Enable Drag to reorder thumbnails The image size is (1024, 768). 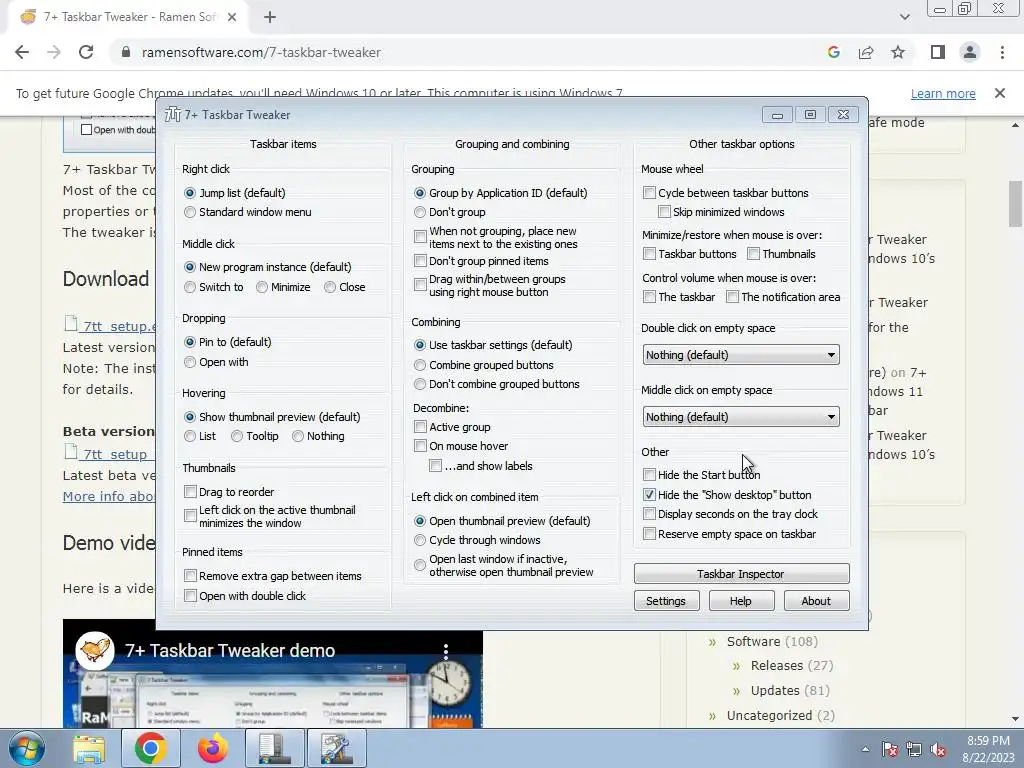(x=190, y=491)
